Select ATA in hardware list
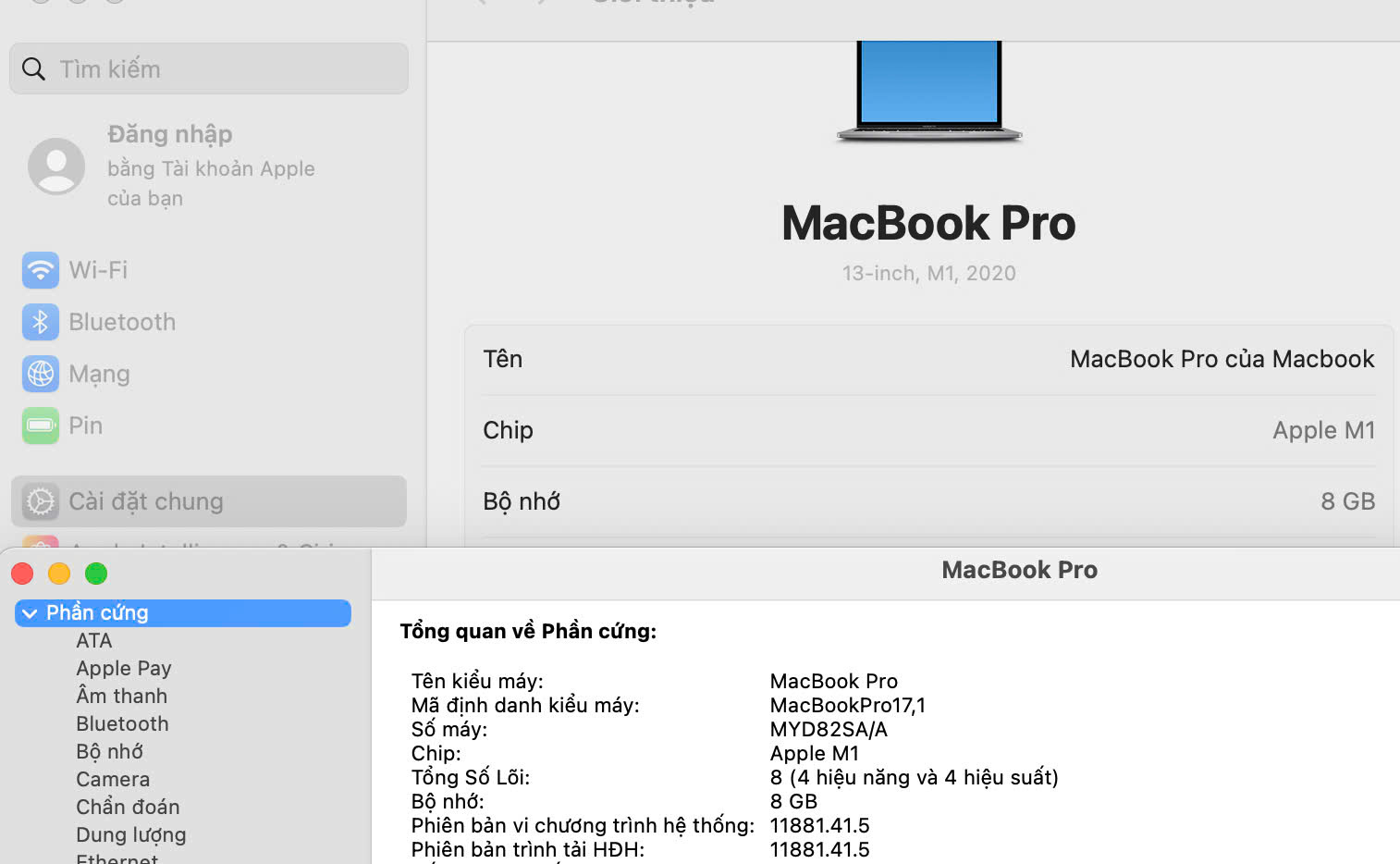This screenshot has height=864, width=1400. 94,640
